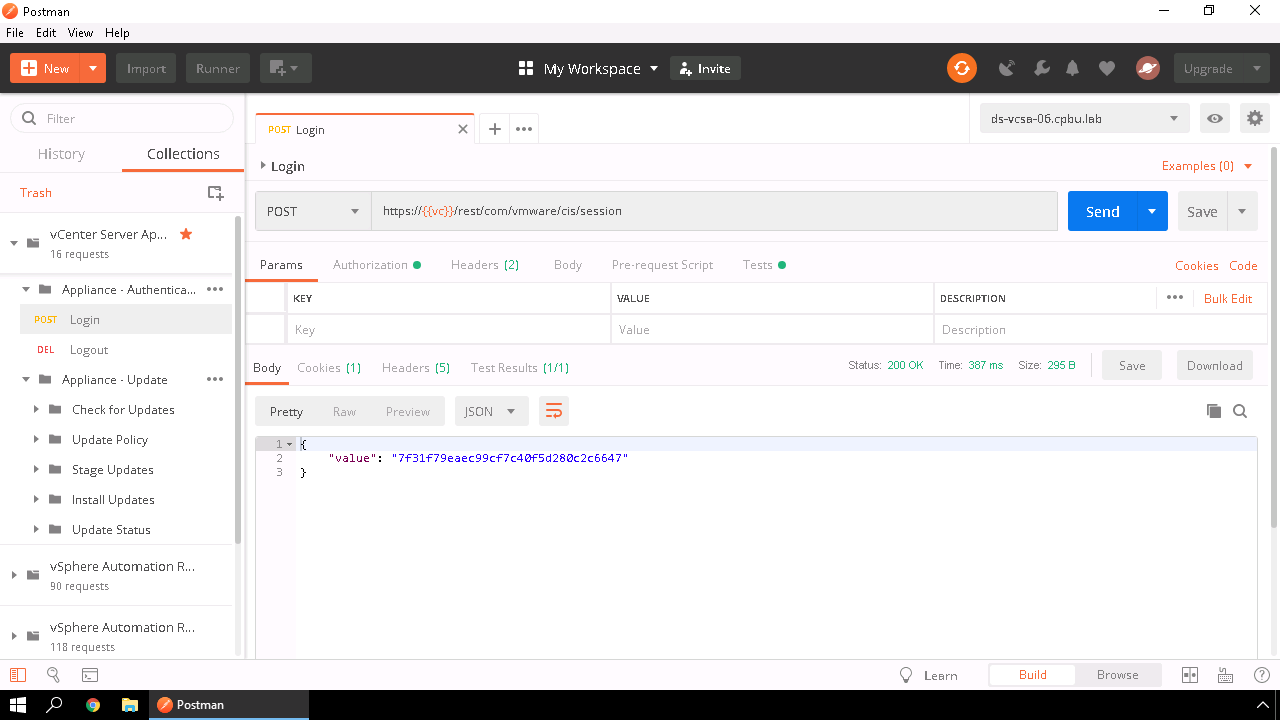This screenshot has height=720, width=1280.
Task: Open File Explorer from the taskbar
Action: coord(130,705)
